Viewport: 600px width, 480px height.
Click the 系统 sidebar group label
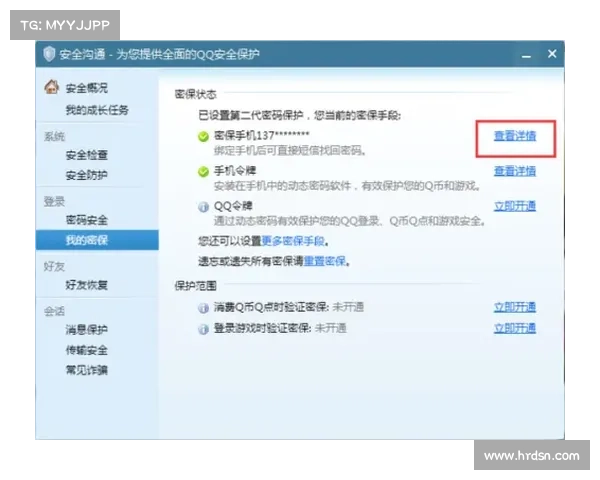pyautogui.click(x=54, y=137)
